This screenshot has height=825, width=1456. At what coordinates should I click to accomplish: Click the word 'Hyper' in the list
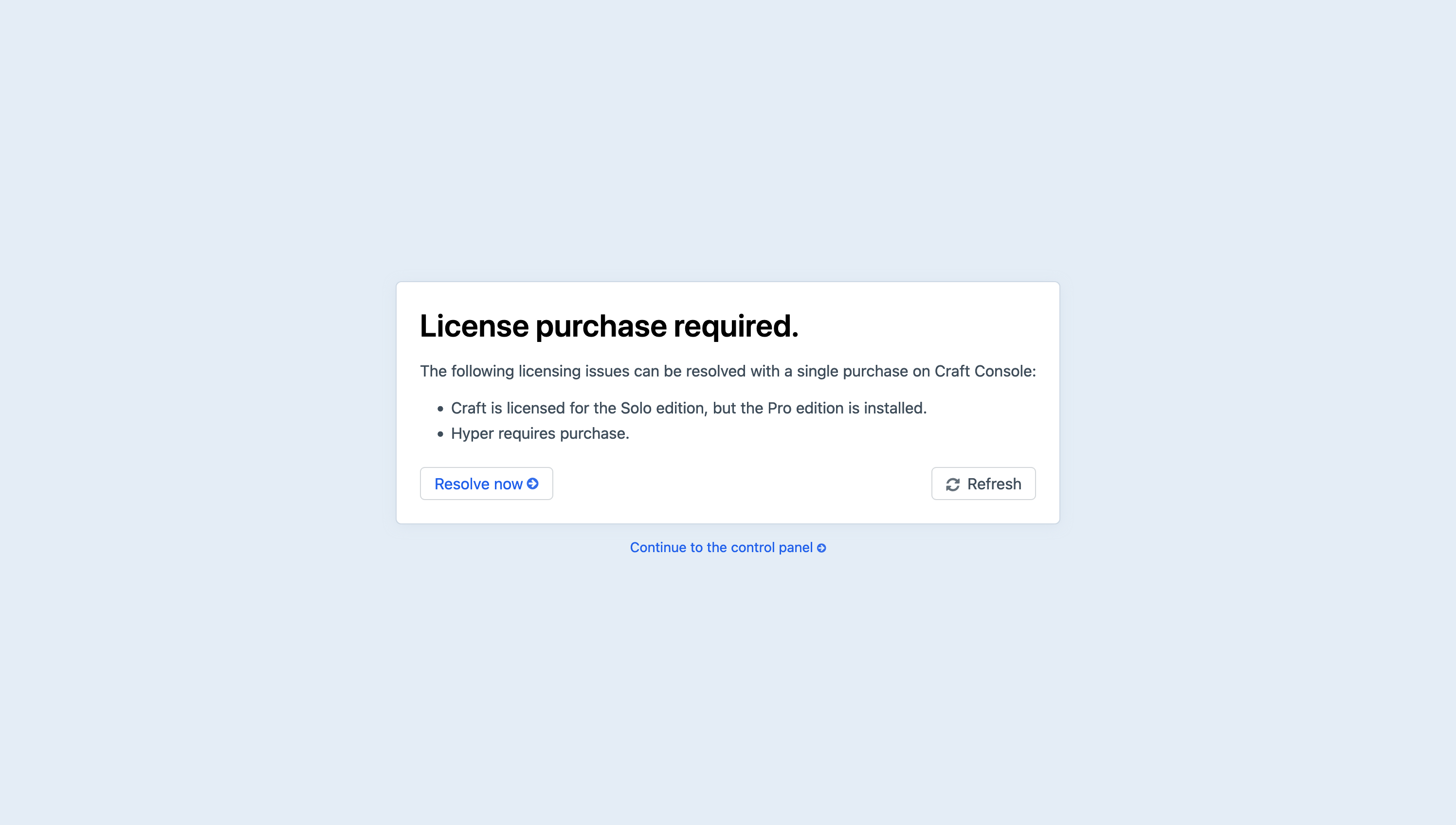(x=472, y=434)
